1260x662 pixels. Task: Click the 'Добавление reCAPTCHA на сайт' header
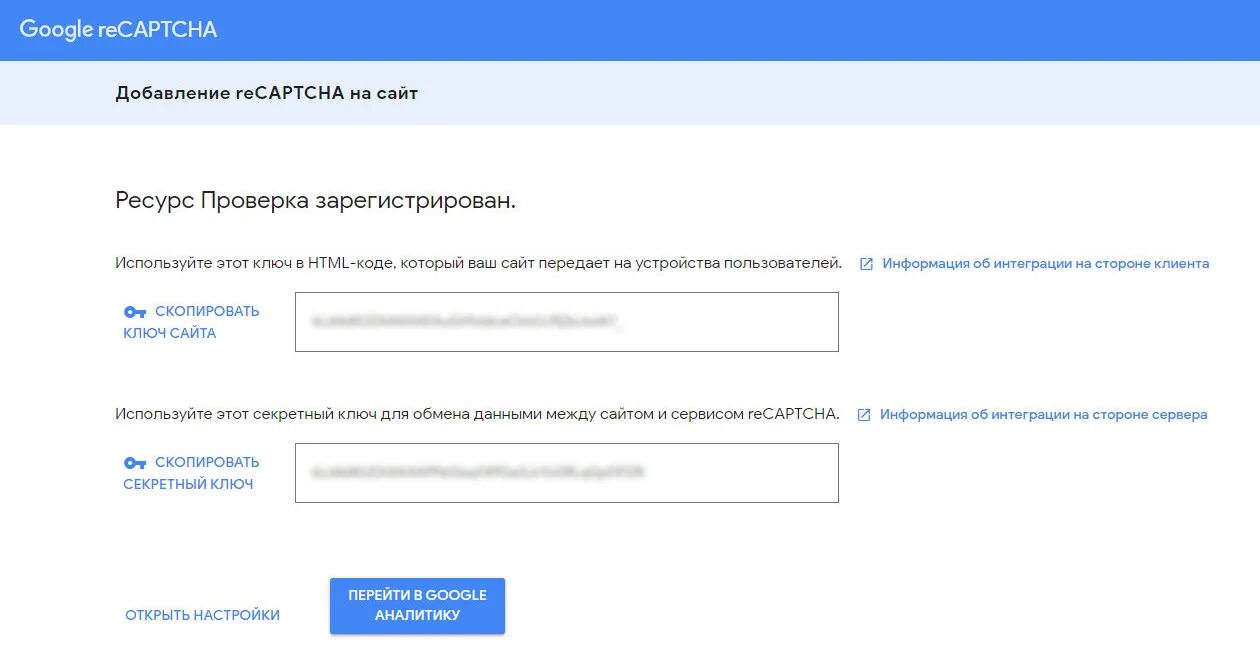point(266,93)
